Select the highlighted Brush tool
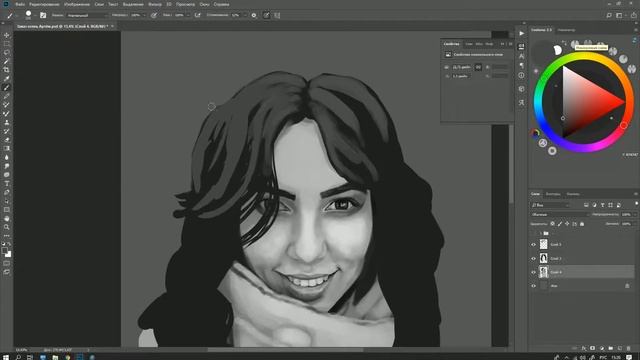The height and width of the screenshot is (360, 640). point(7,87)
